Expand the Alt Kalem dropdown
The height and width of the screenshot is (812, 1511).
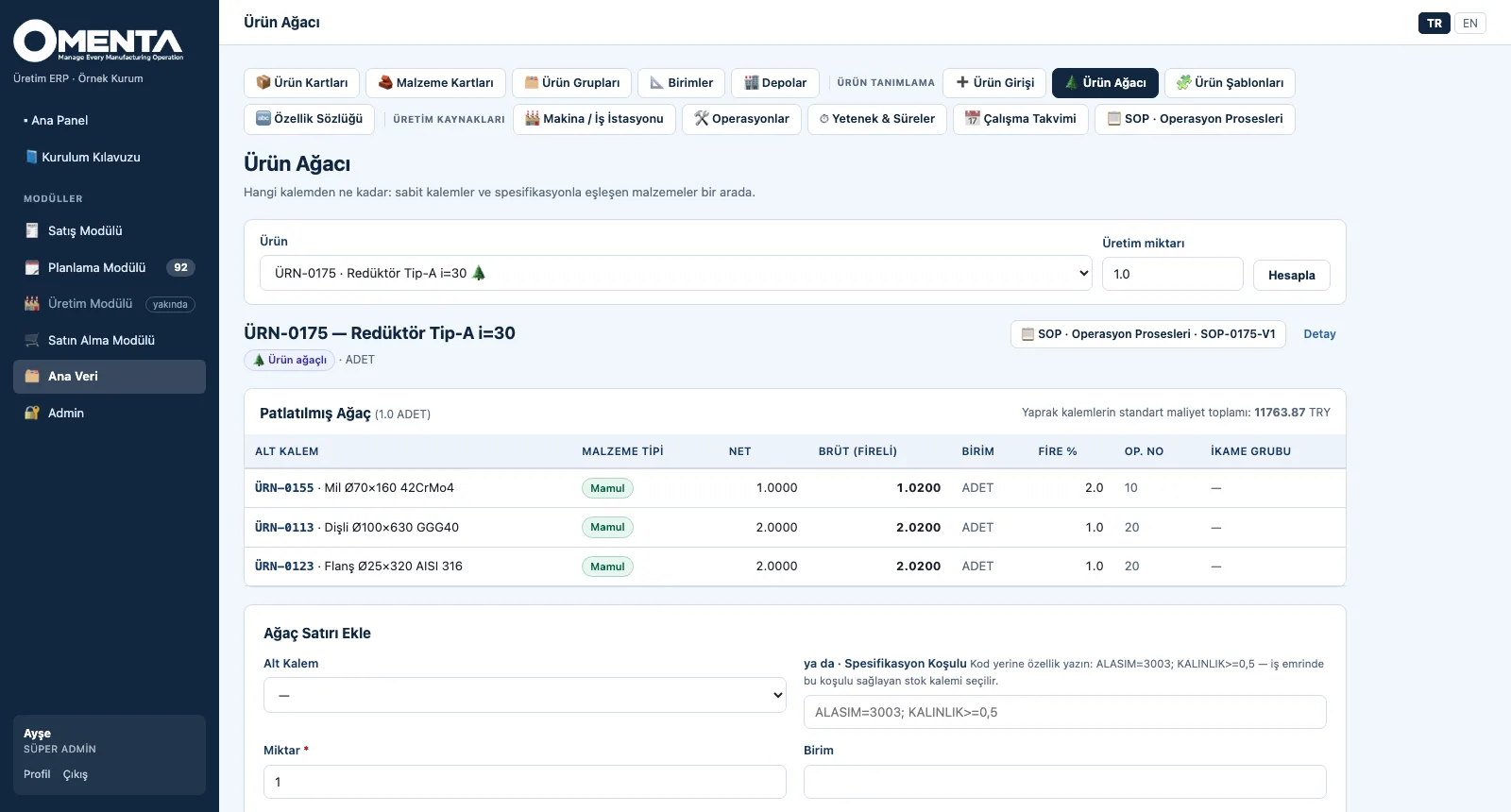click(525, 695)
